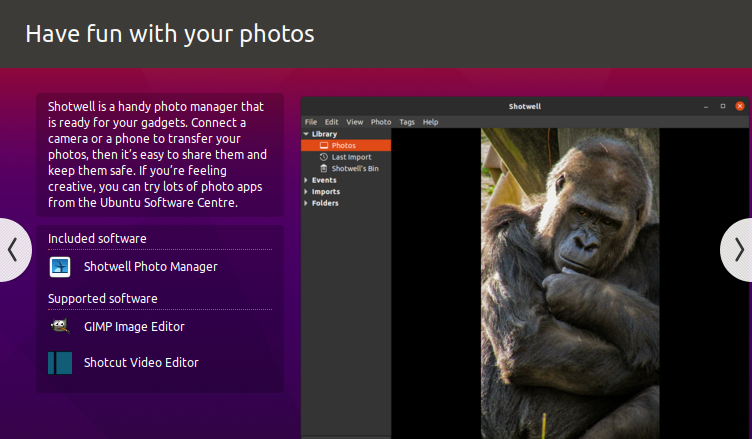Expand the Imports section in sidebar
Image resolution: width=752 pixels, height=439 pixels.
306,192
